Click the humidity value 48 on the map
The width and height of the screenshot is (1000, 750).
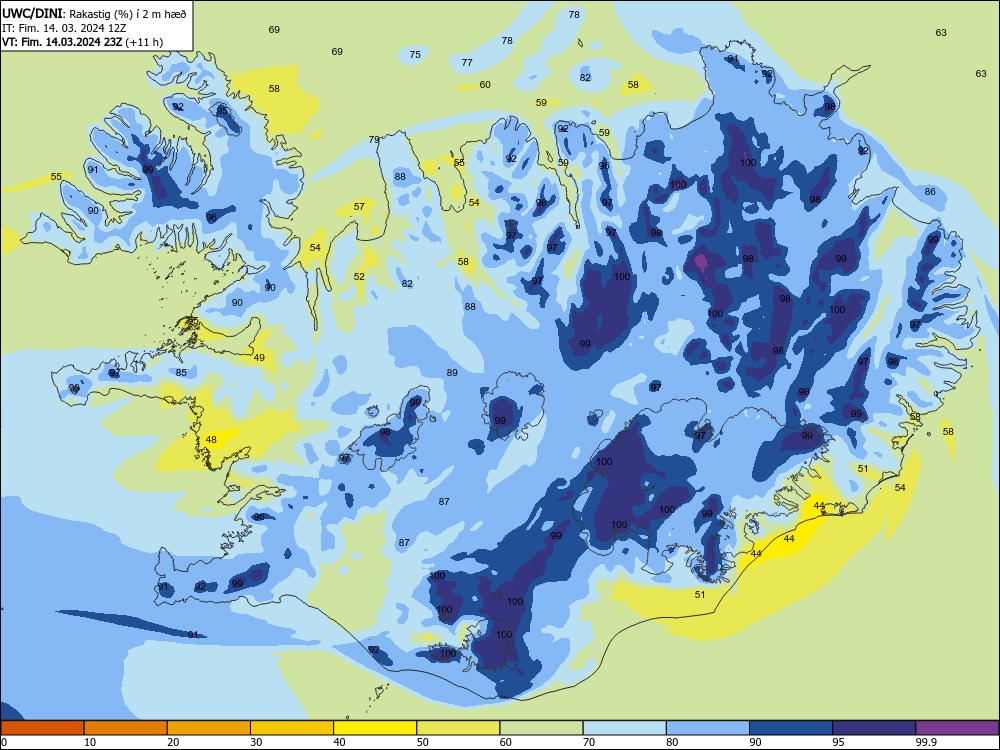tap(211, 439)
